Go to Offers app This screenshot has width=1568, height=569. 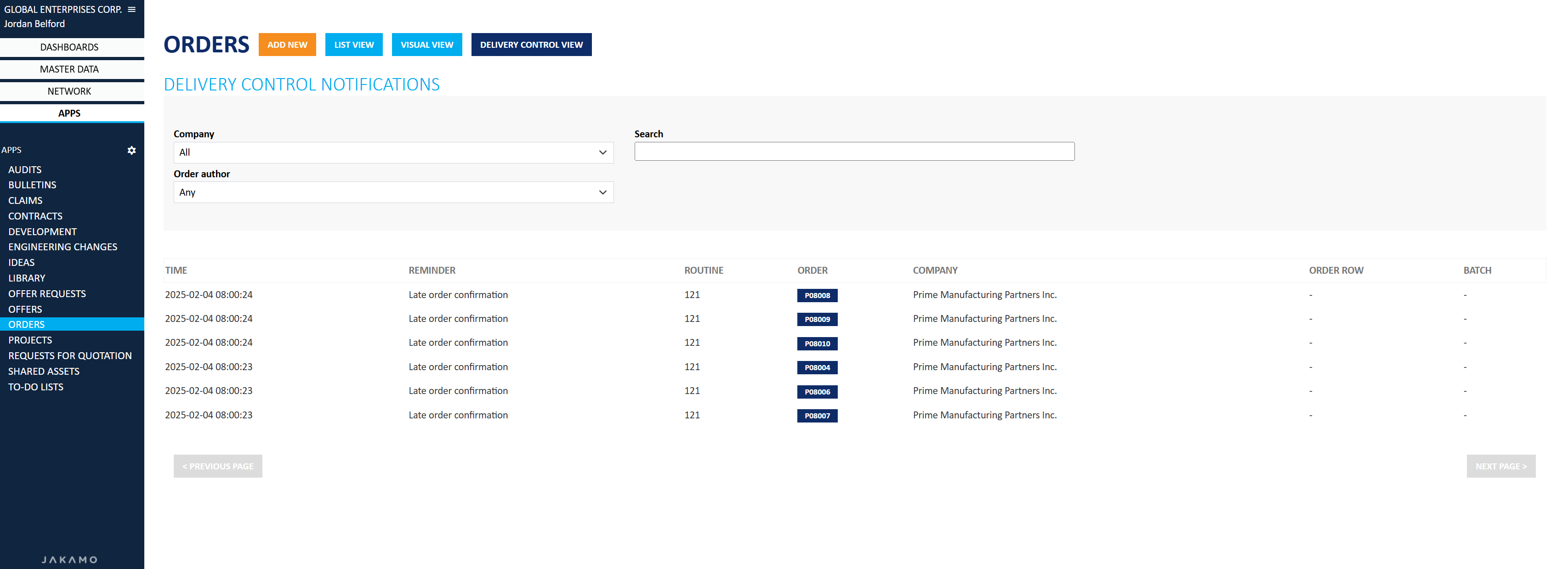point(25,309)
